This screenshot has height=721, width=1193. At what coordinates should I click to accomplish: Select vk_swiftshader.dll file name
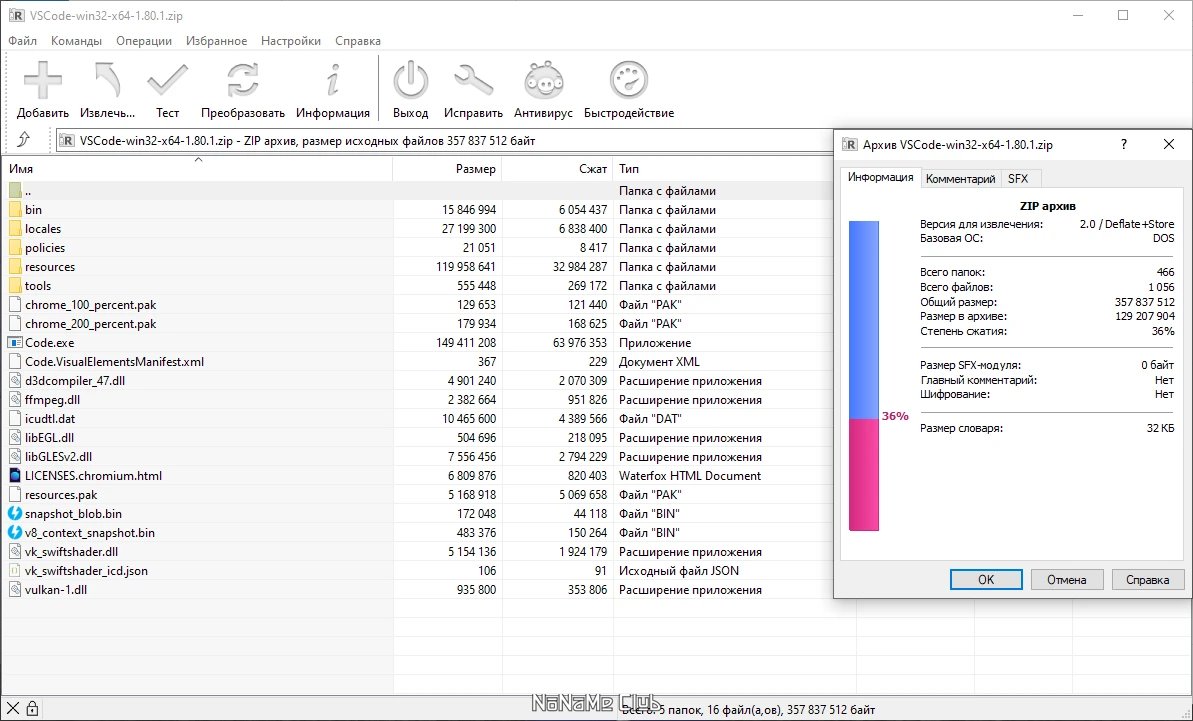point(72,551)
